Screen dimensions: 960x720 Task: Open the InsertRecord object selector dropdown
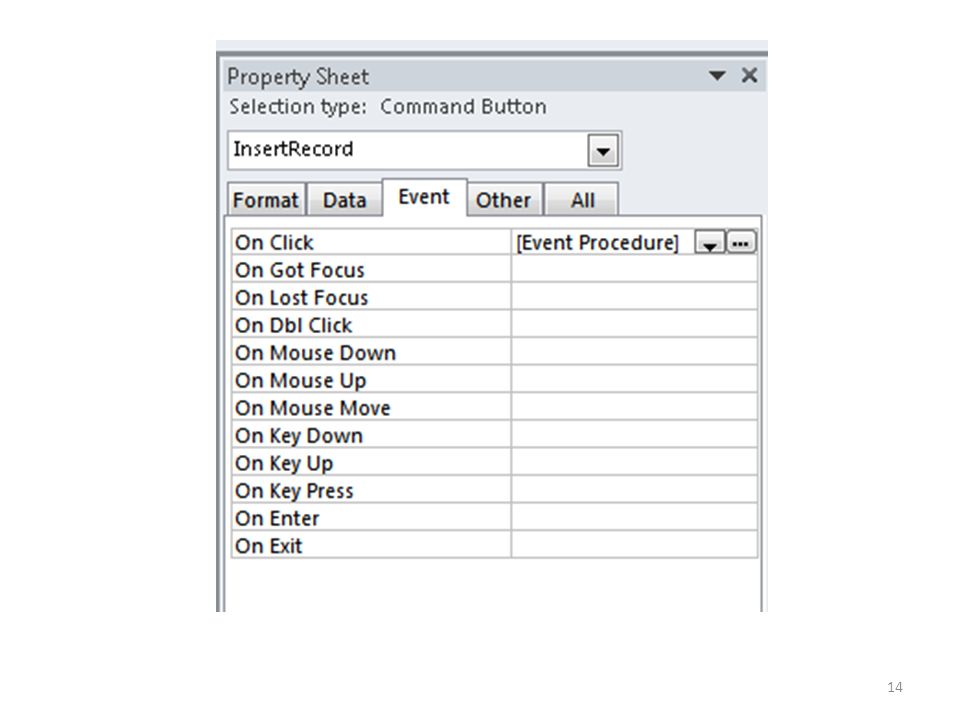coord(603,151)
